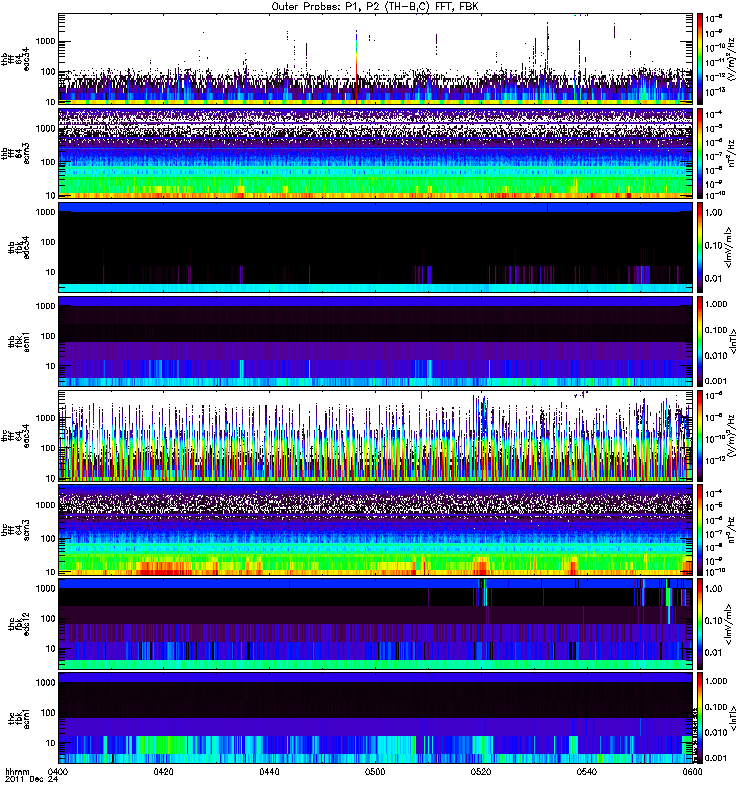Click the 1000 tick label on thc fbk edc12 axis
Screen dimensions: 750x800
(x=45, y=588)
